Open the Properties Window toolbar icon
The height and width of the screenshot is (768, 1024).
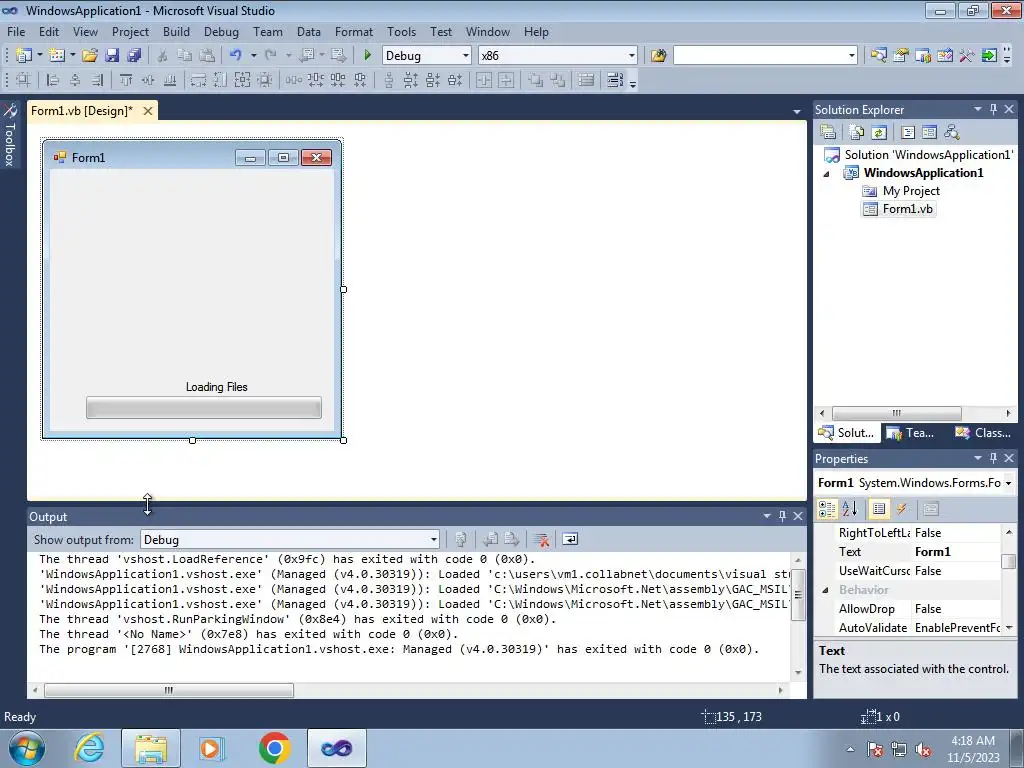point(901,56)
